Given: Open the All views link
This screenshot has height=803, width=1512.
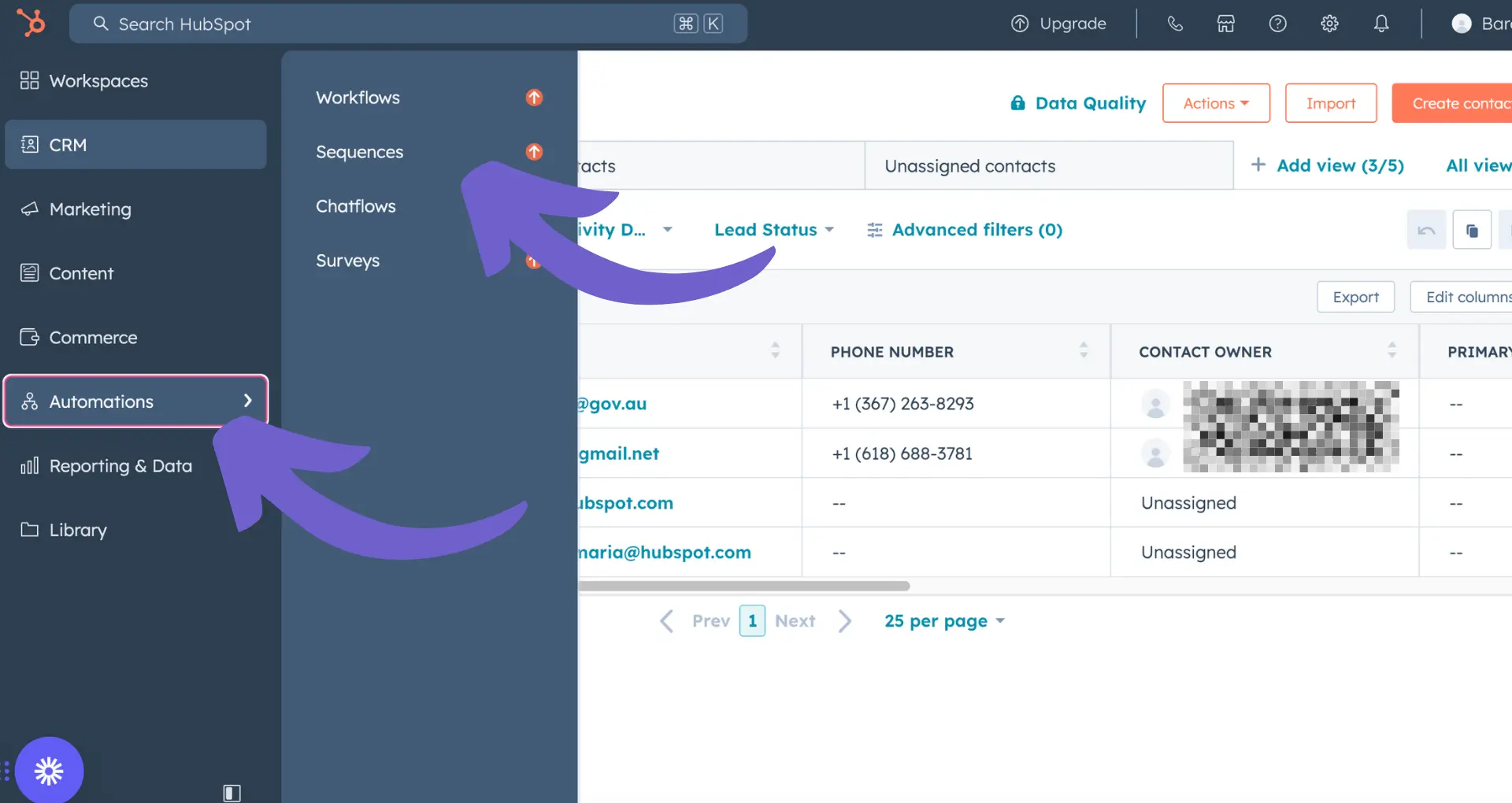Looking at the screenshot, I should point(1479,165).
